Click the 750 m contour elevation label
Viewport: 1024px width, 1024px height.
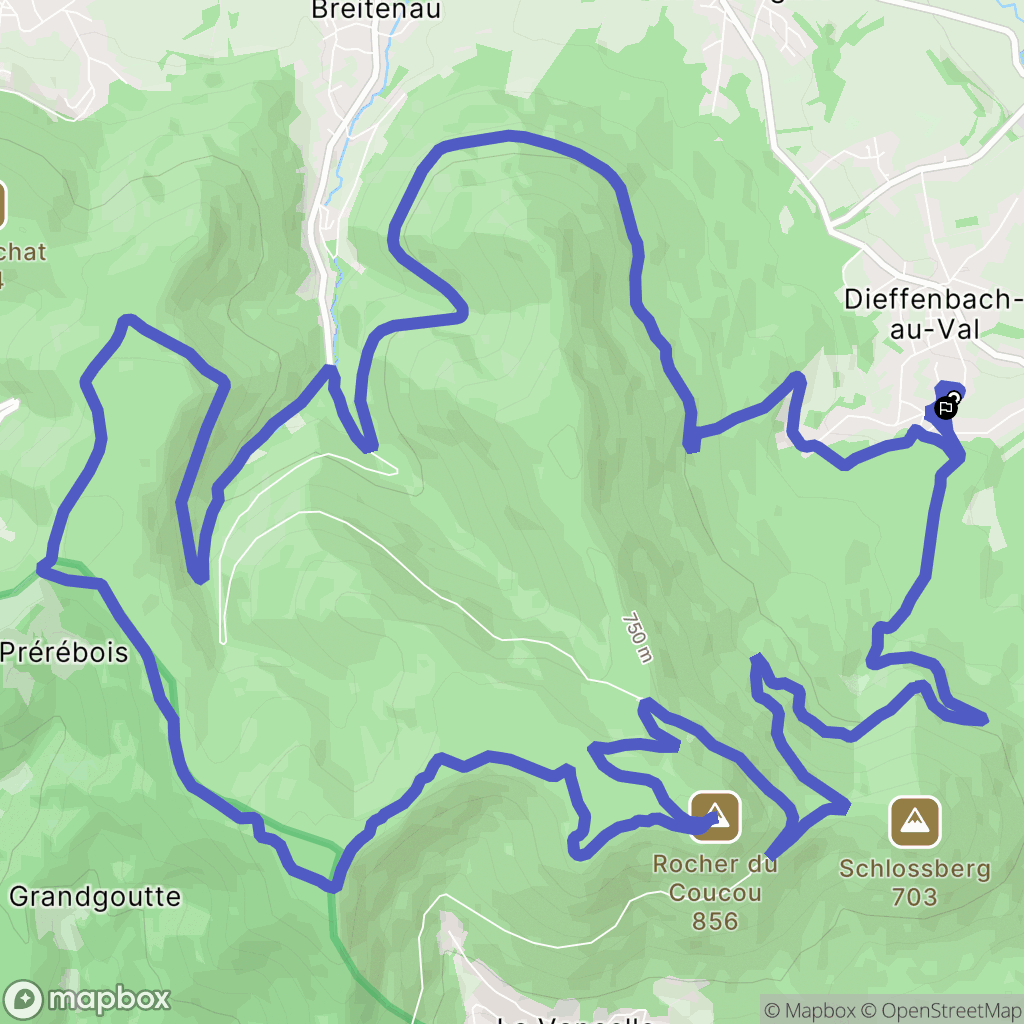point(637,637)
